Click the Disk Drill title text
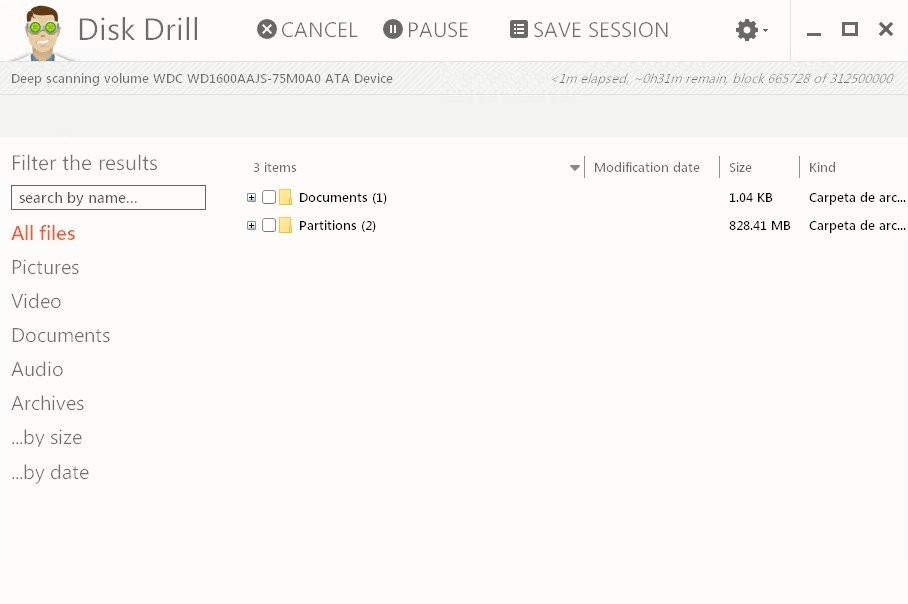Viewport: 908px width, 604px height. (x=138, y=30)
